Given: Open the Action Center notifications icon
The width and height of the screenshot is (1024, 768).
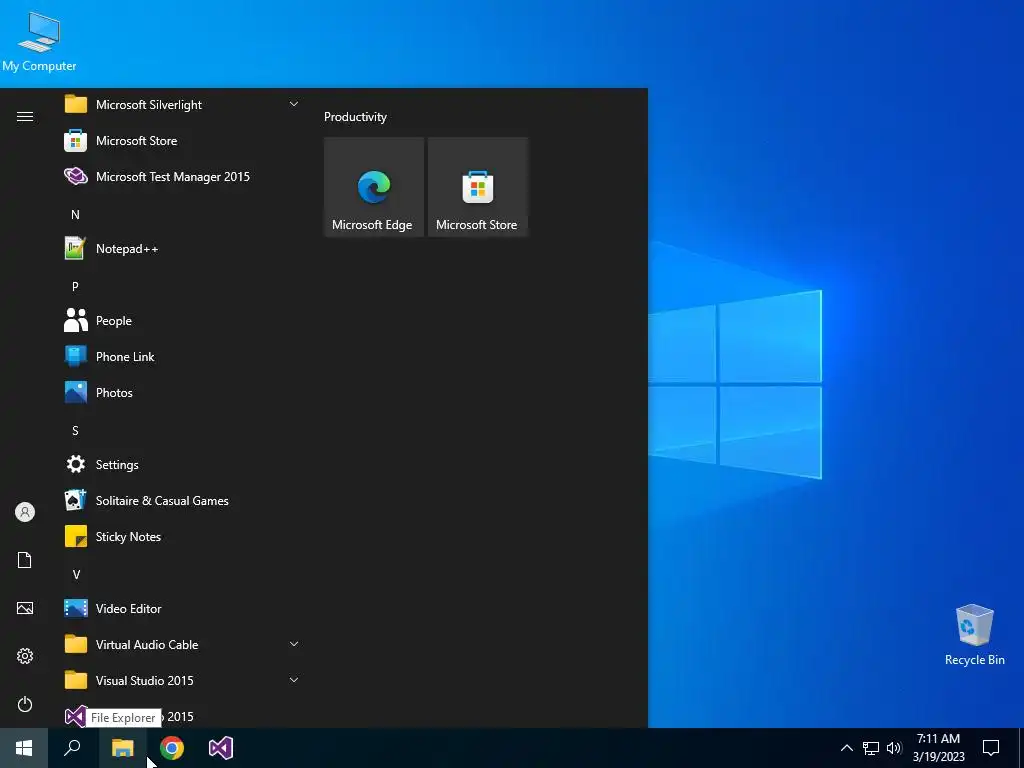Looking at the screenshot, I should tap(991, 748).
